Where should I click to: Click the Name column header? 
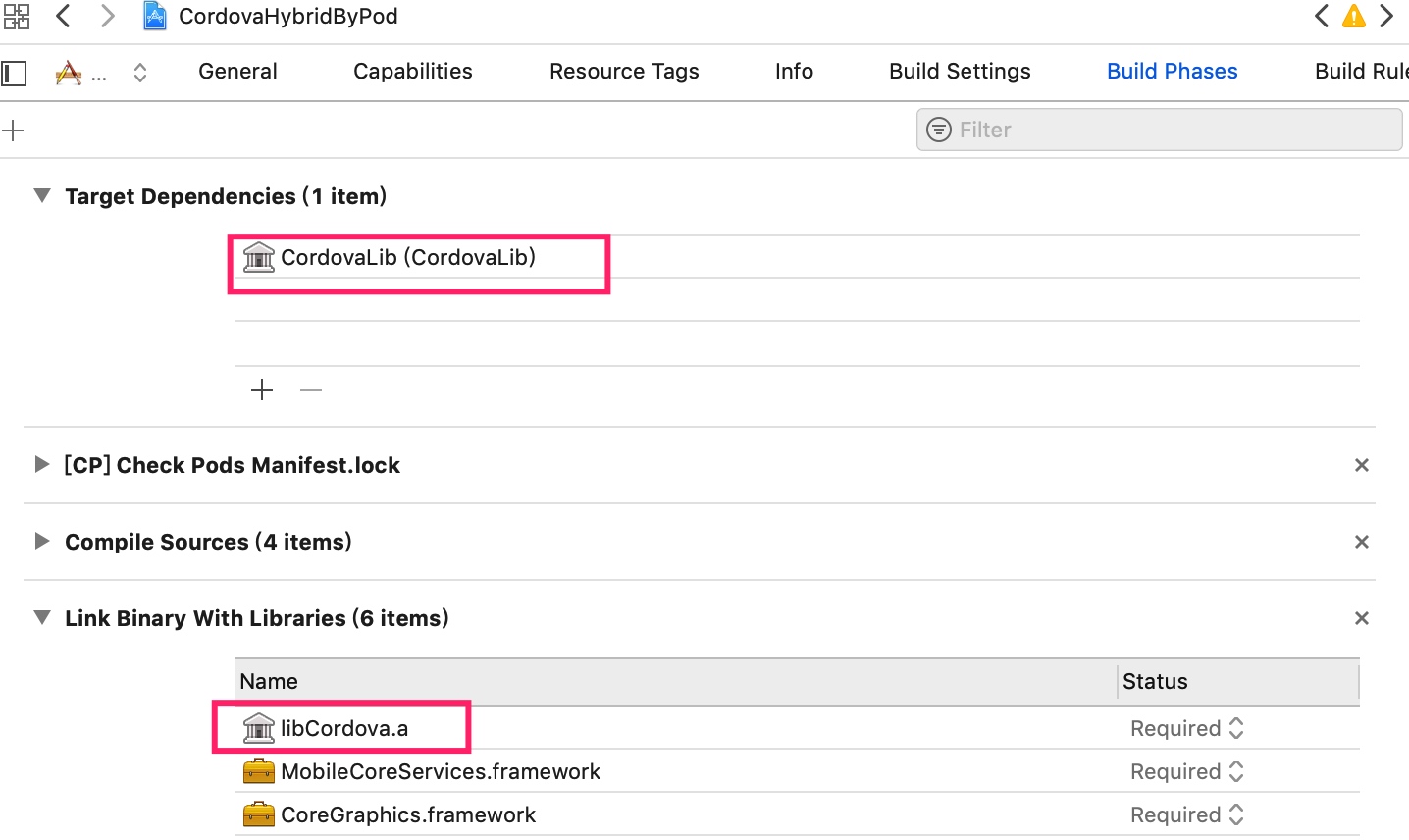pos(676,681)
